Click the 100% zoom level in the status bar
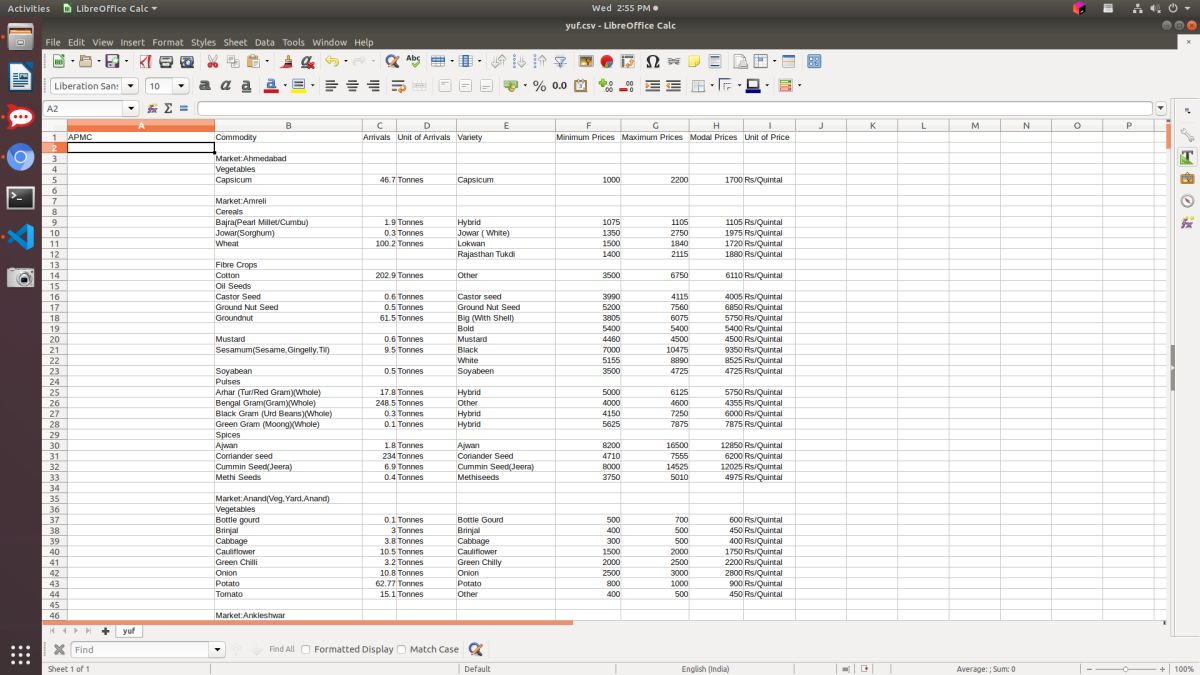The height and width of the screenshot is (675, 1200). pos(1184,669)
